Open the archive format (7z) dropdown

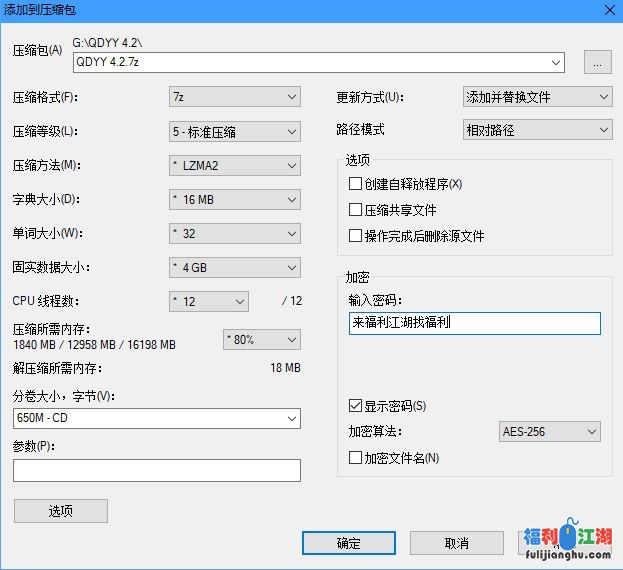(x=235, y=97)
